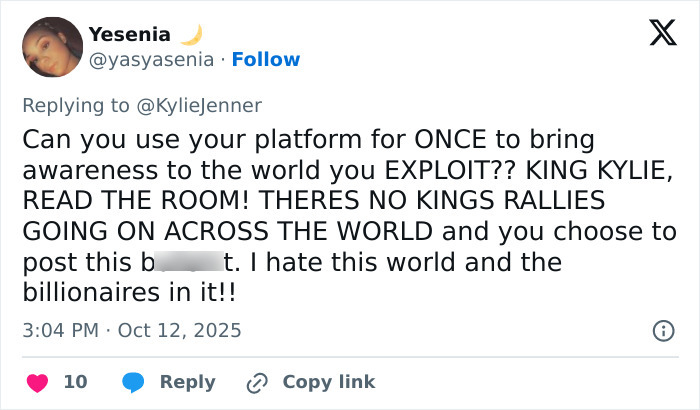Follow the @yasyasenia account
Screen dimensions: 700x410
coord(265,60)
